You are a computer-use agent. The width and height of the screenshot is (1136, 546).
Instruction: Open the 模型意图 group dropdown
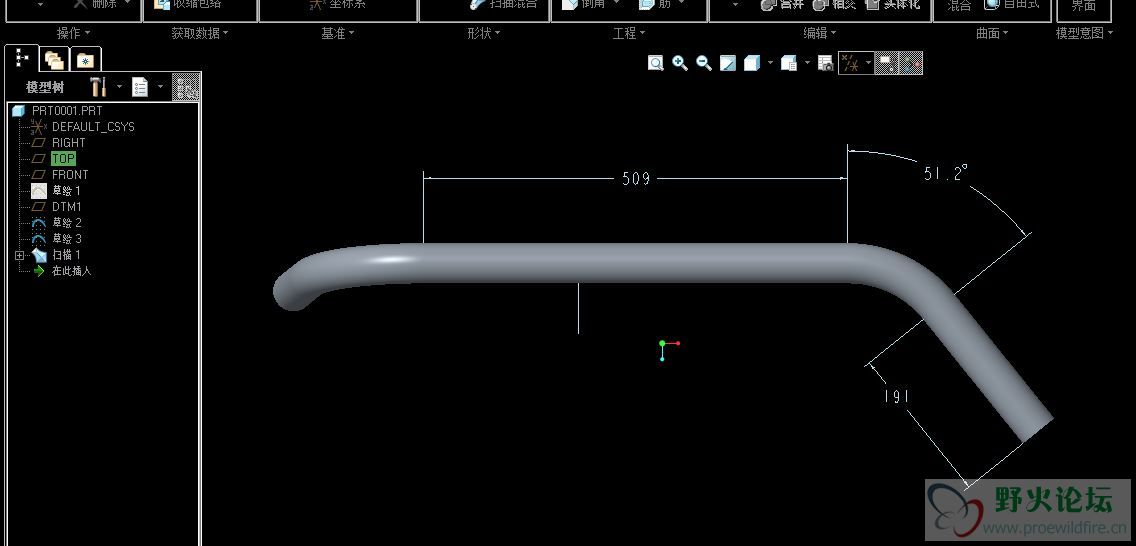point(1085,33)
